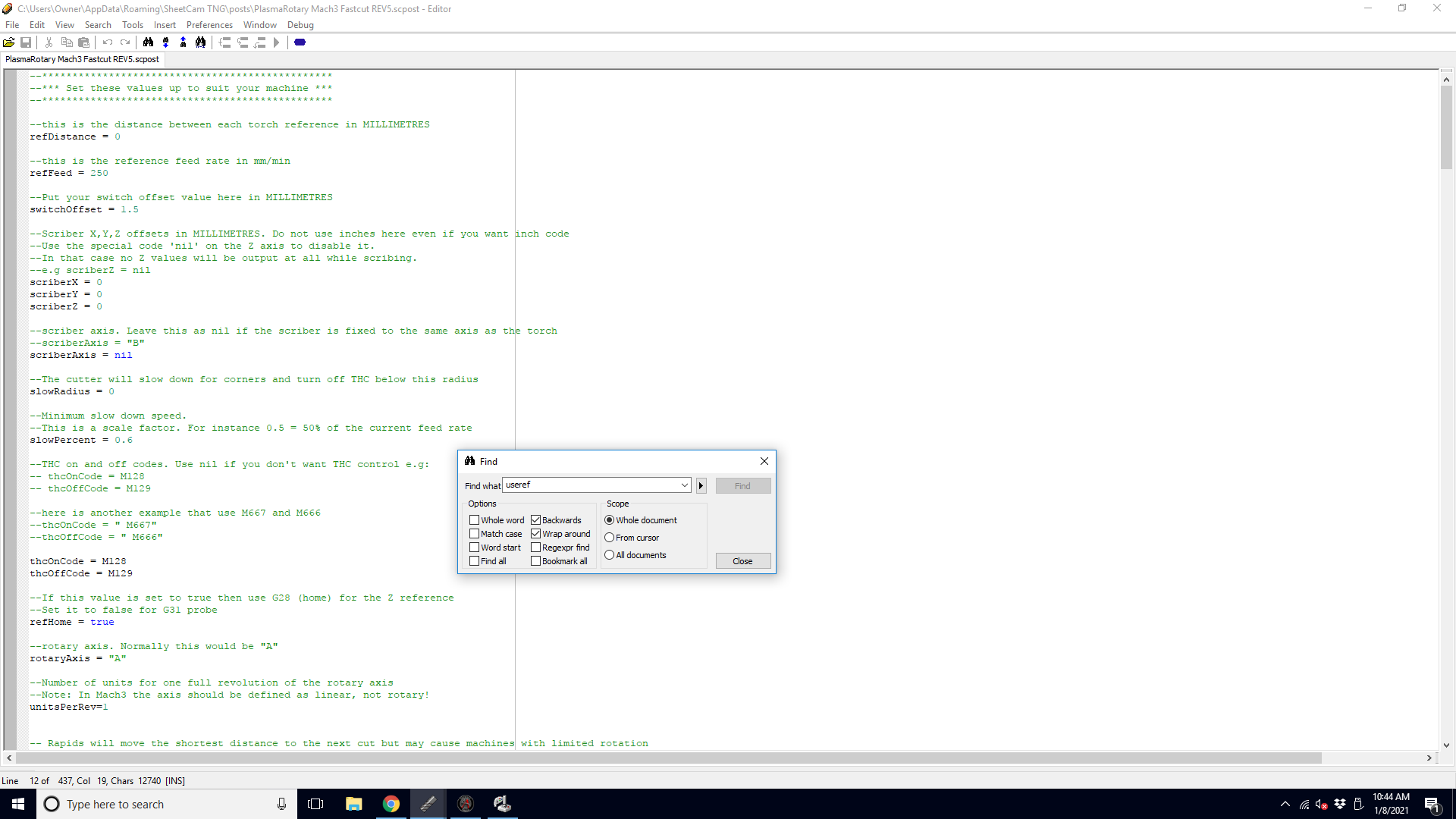This screenshot has width=1456, height=819.
Task: Click the Dropbox tray icon
Action: (1340, 804)
